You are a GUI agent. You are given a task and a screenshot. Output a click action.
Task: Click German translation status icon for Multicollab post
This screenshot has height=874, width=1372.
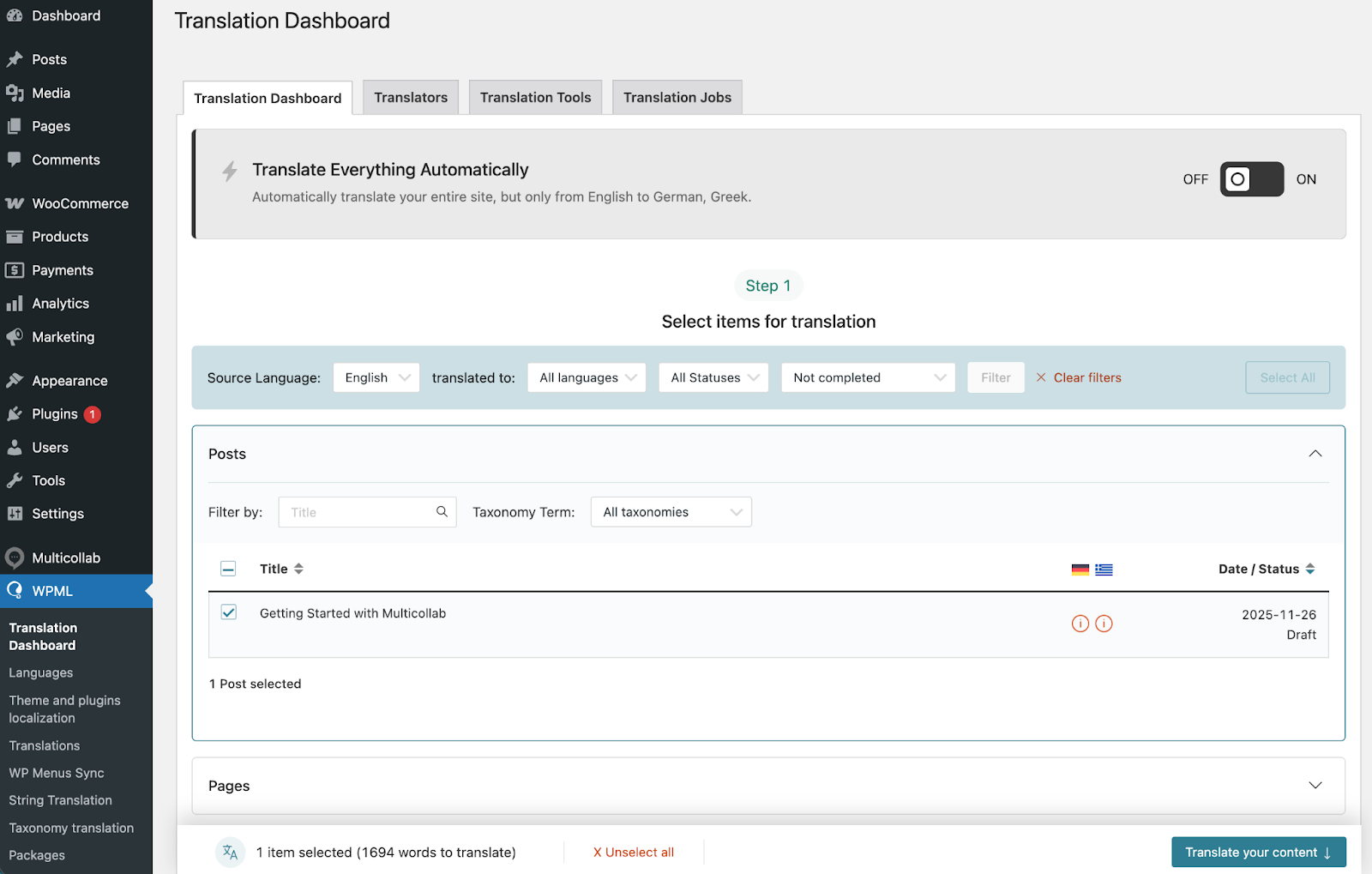(1080, 624)
